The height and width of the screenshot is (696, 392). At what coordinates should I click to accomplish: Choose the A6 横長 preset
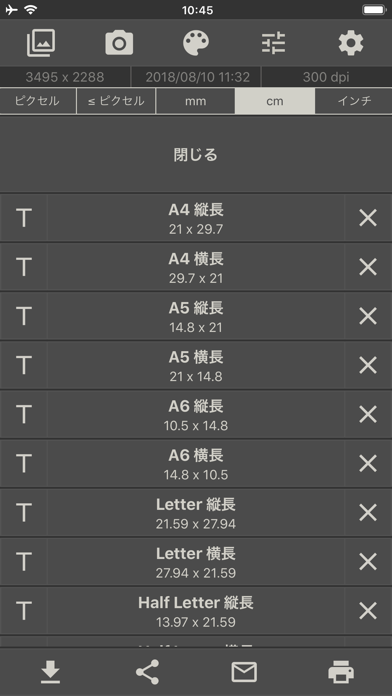(196, 464)
